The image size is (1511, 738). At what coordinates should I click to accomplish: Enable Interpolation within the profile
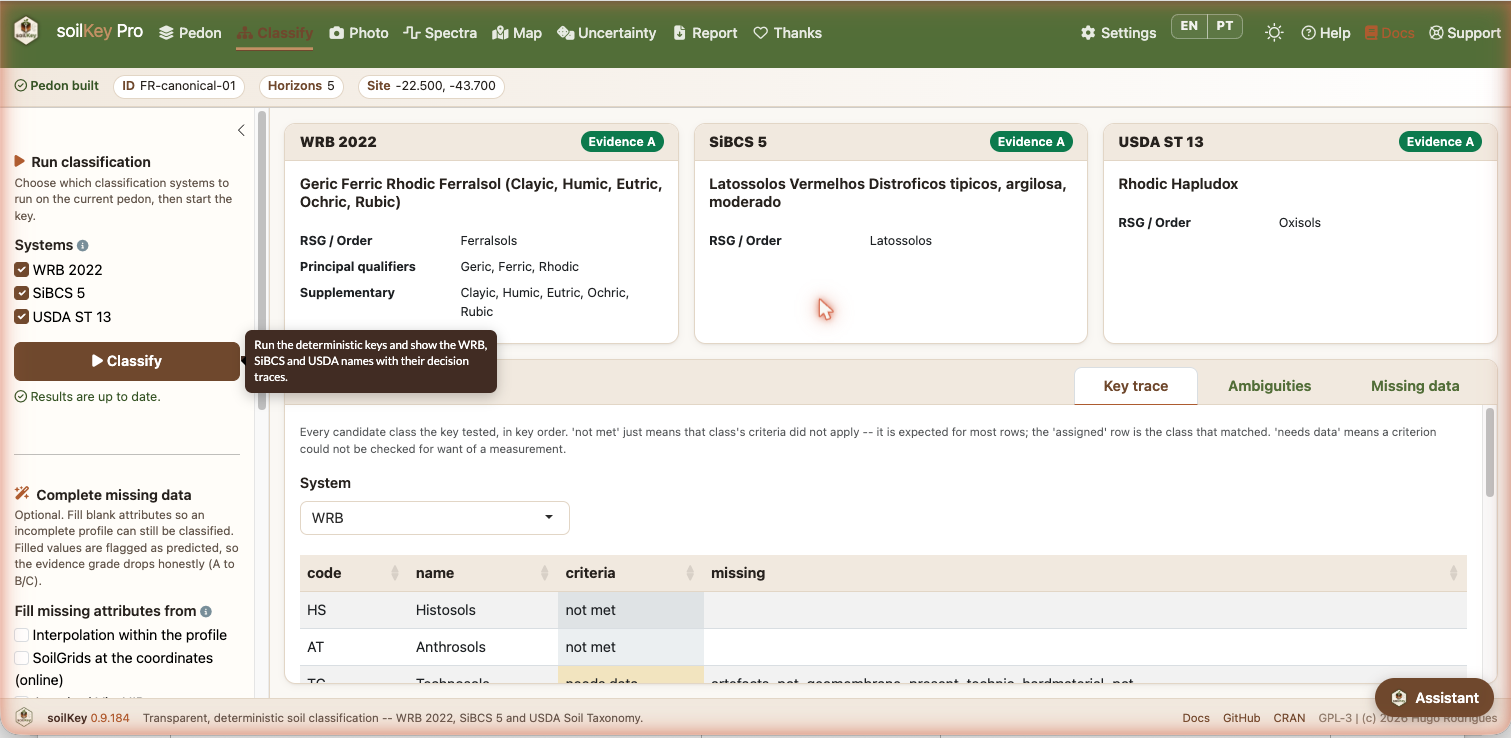21,635
